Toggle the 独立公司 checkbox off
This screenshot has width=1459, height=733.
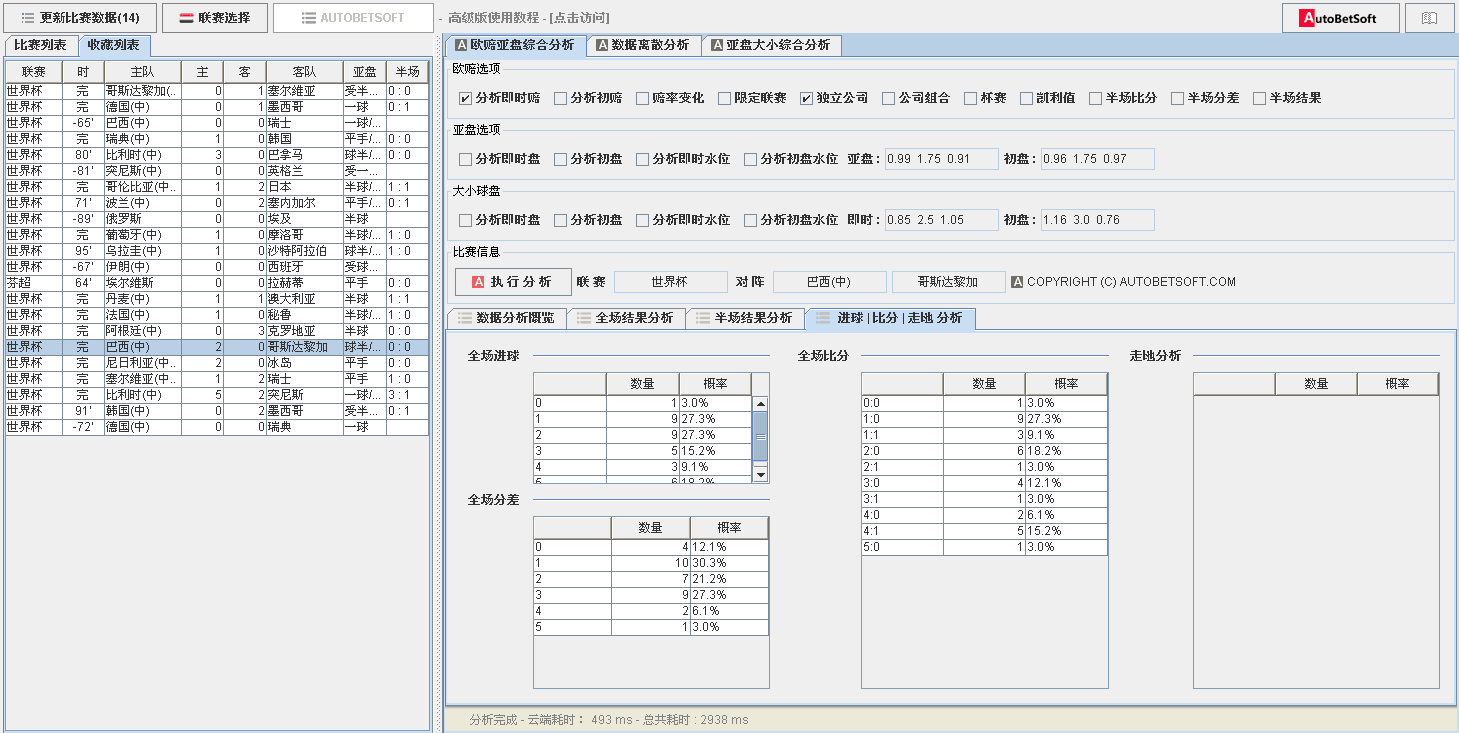tap(807, 98)
